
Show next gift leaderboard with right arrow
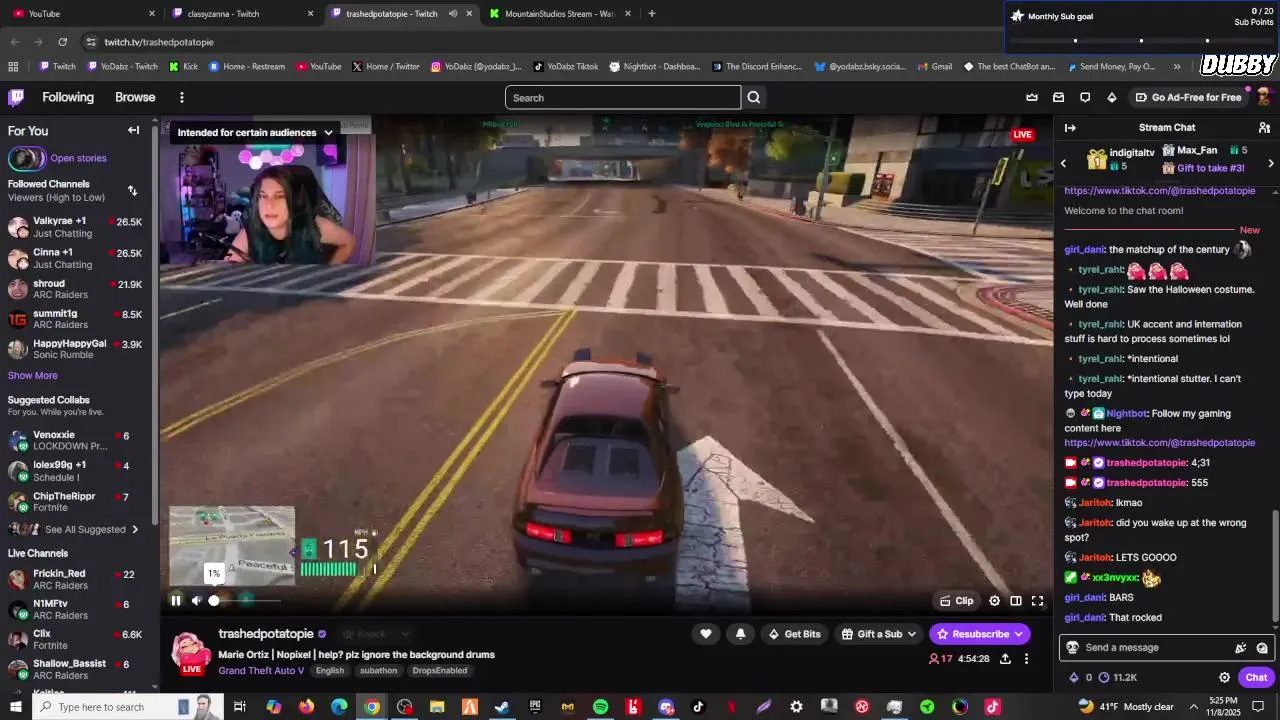[x=1270, y=163]
